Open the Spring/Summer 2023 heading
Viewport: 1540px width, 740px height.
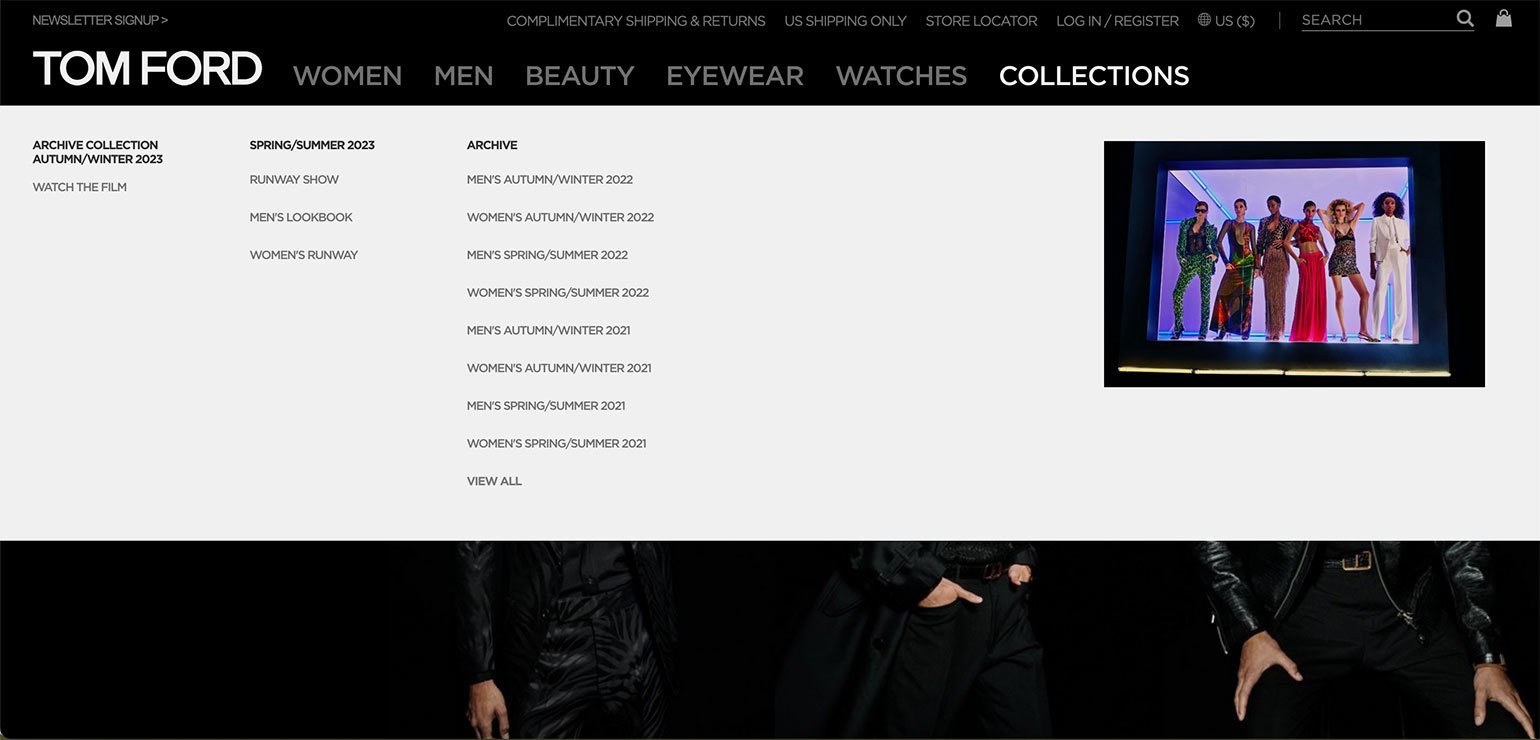tap(312, 145)
